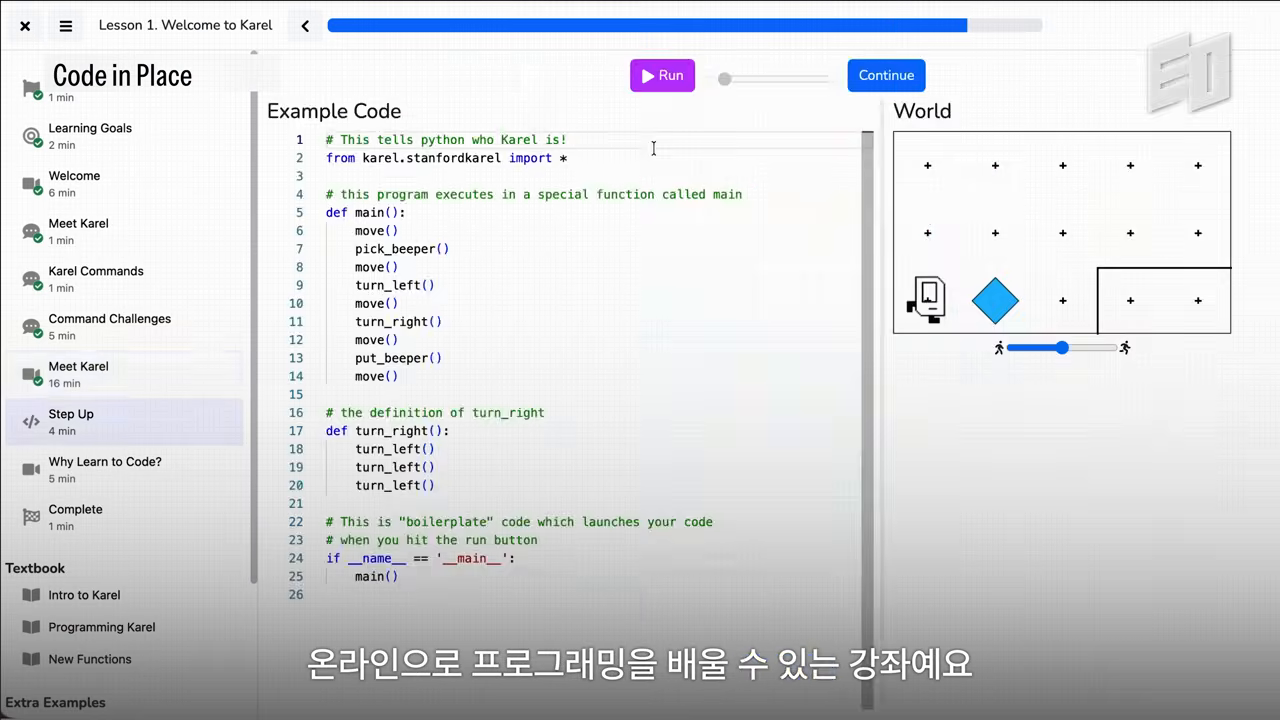Viewport: 1280px width, 720px height.
Task: Click the checkered flag icon beside Complete
Action: [x=32, y=517]
